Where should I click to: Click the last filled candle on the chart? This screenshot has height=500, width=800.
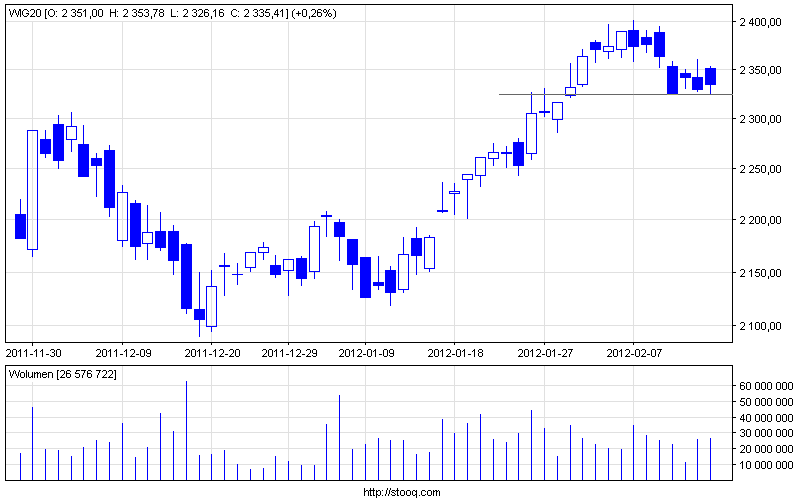711,77
